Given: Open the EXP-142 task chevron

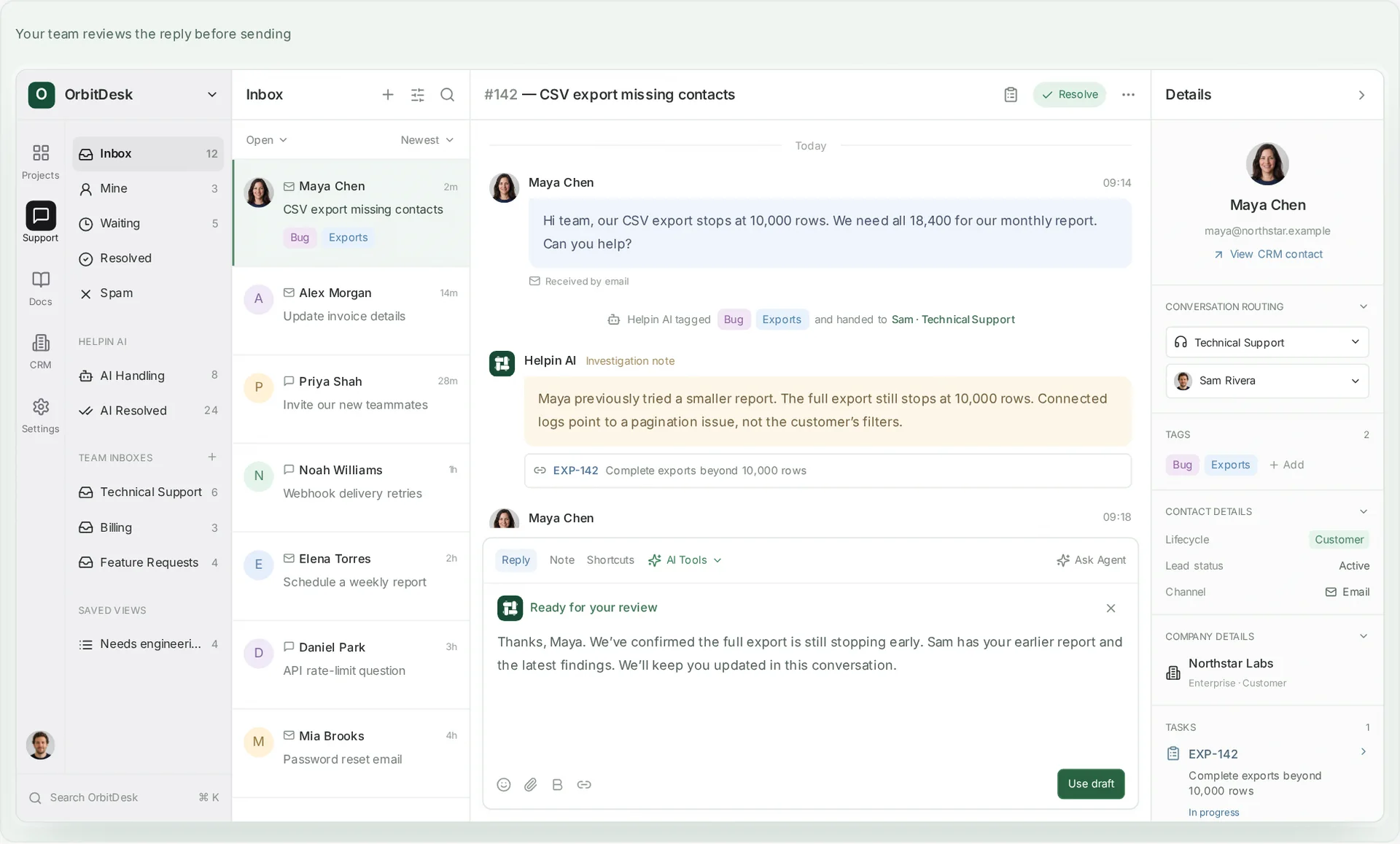Looking at the screenshot, I should [1363, 752].
